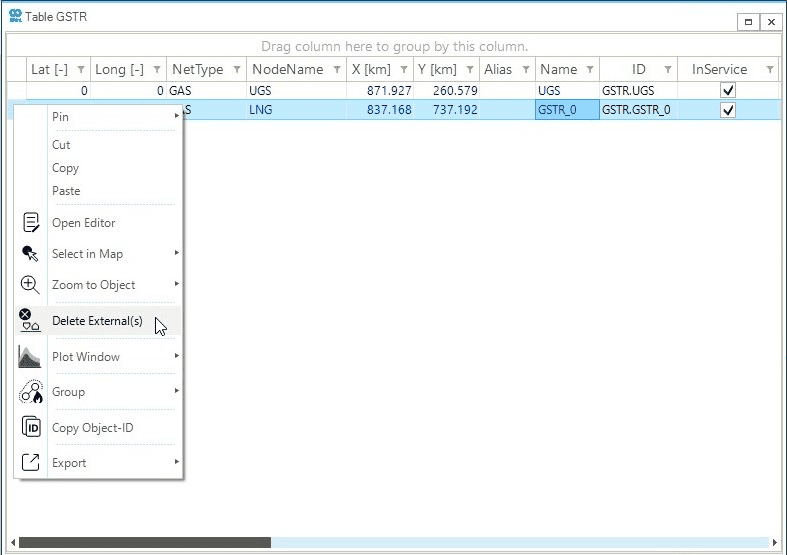Click the filter icon in Y [km] column
787x555 pixels.
[470, 70]
